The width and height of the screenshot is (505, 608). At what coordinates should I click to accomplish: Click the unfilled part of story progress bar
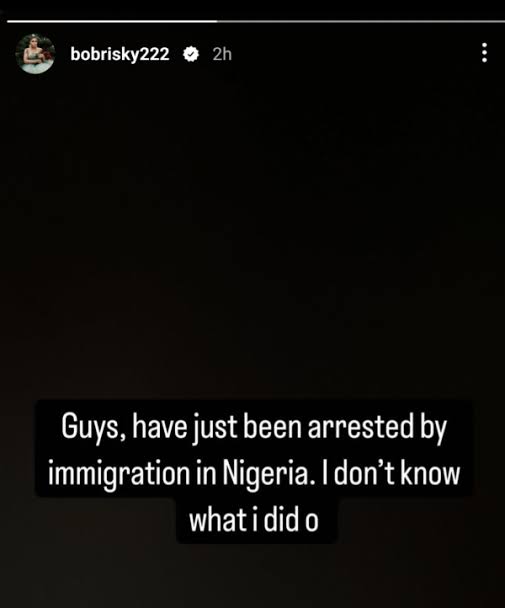click(361, 21)
